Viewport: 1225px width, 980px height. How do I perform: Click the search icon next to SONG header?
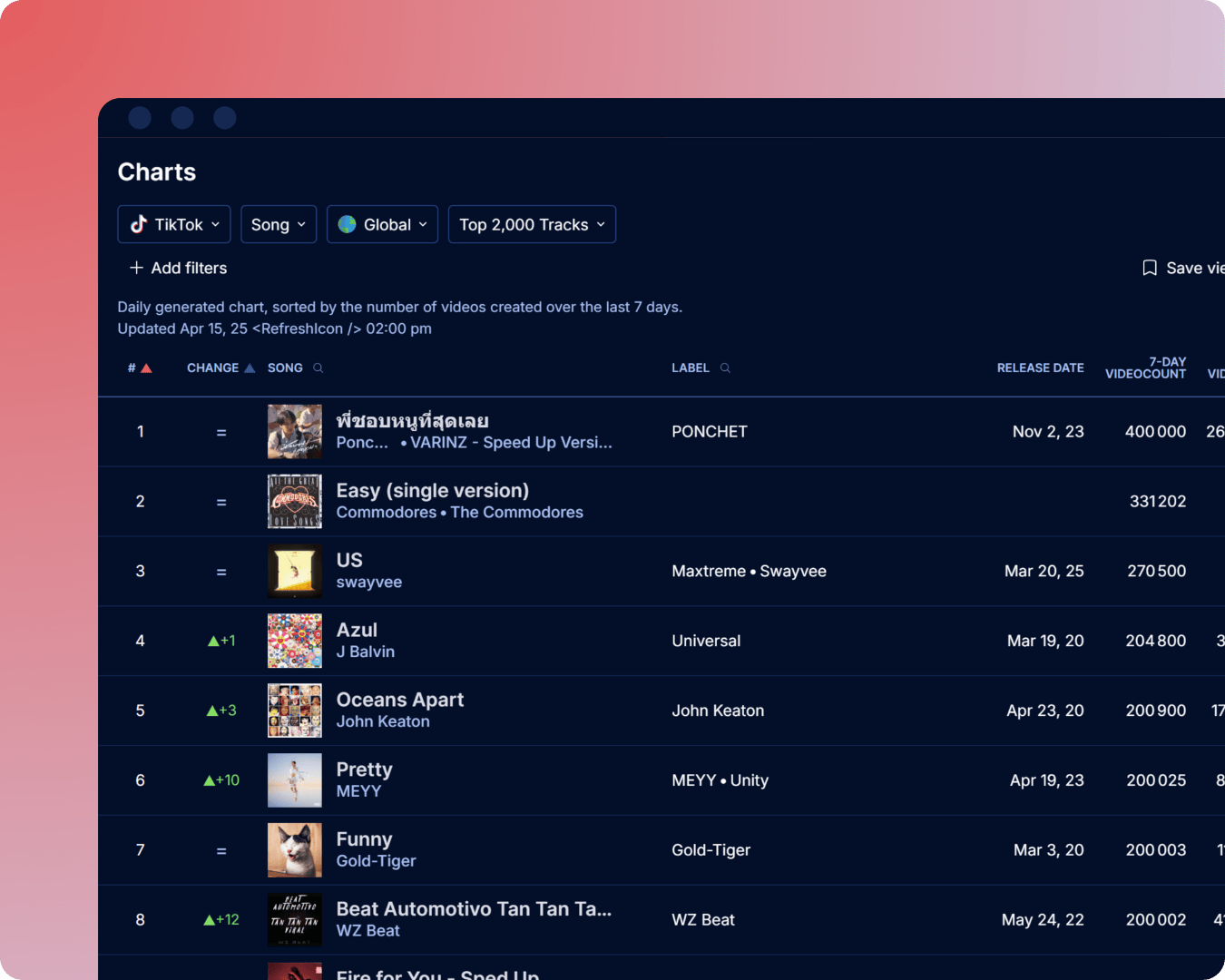pos(318,367)
